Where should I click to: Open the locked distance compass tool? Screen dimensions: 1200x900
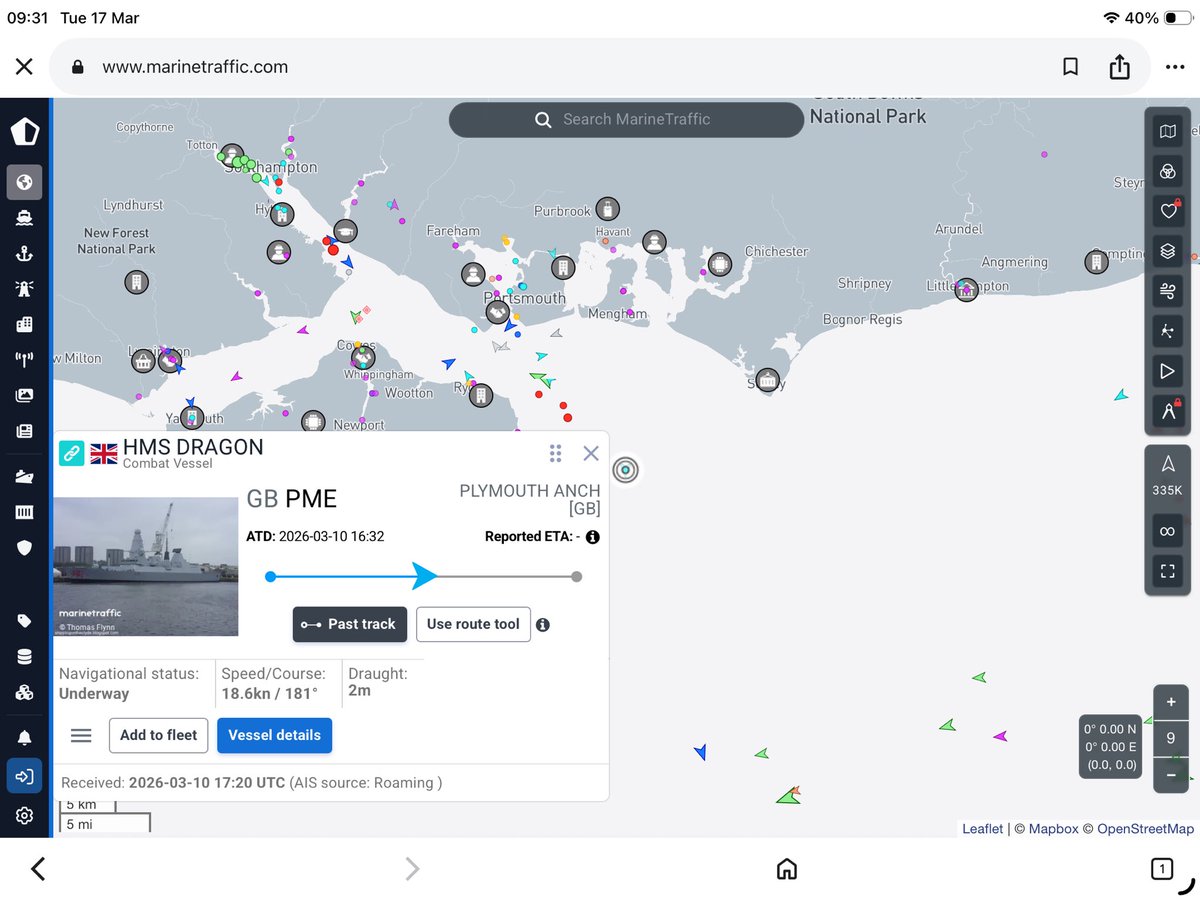[x=1167, y=410]
